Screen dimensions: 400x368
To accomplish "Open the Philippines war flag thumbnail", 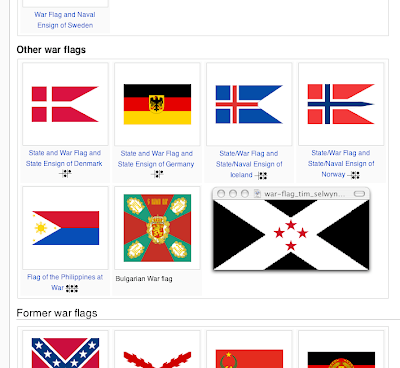I will coord(66,228).
